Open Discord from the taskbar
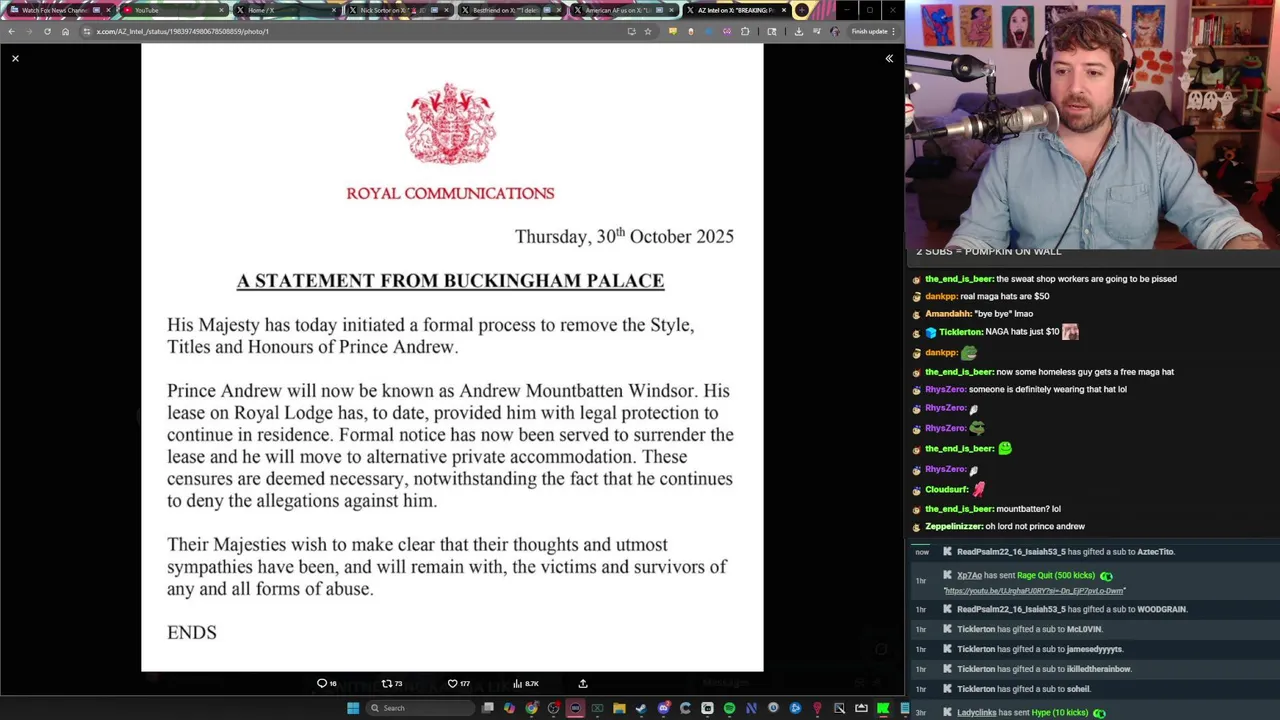 click(663, 708)
